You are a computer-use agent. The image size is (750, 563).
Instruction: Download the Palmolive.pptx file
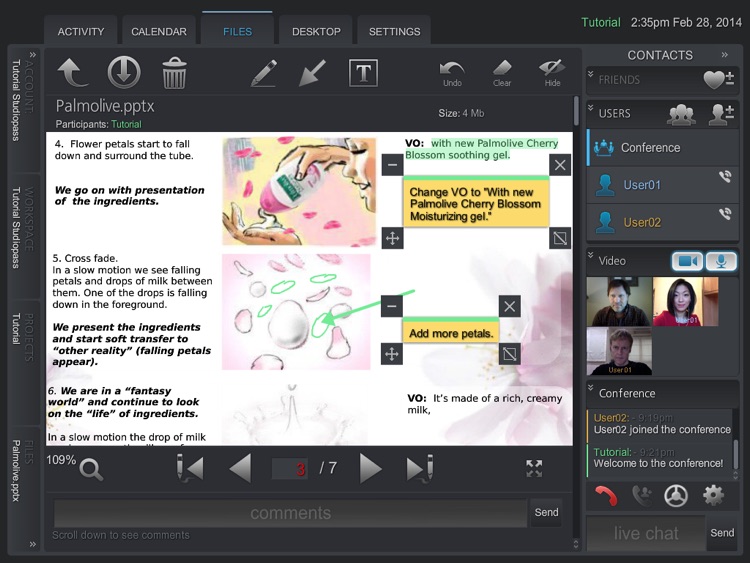(x=124, y=72)
